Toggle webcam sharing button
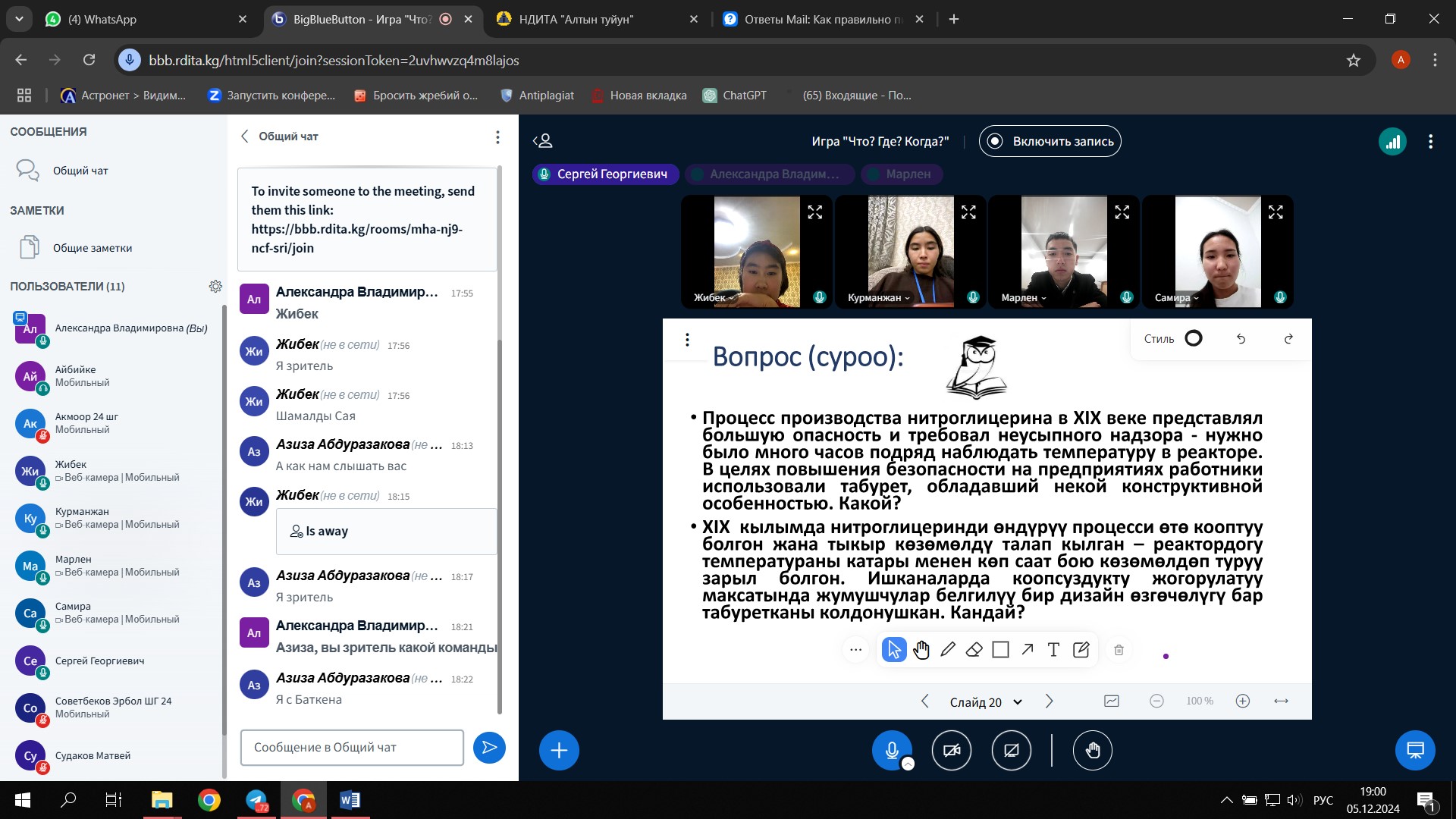 pos(951,751)
